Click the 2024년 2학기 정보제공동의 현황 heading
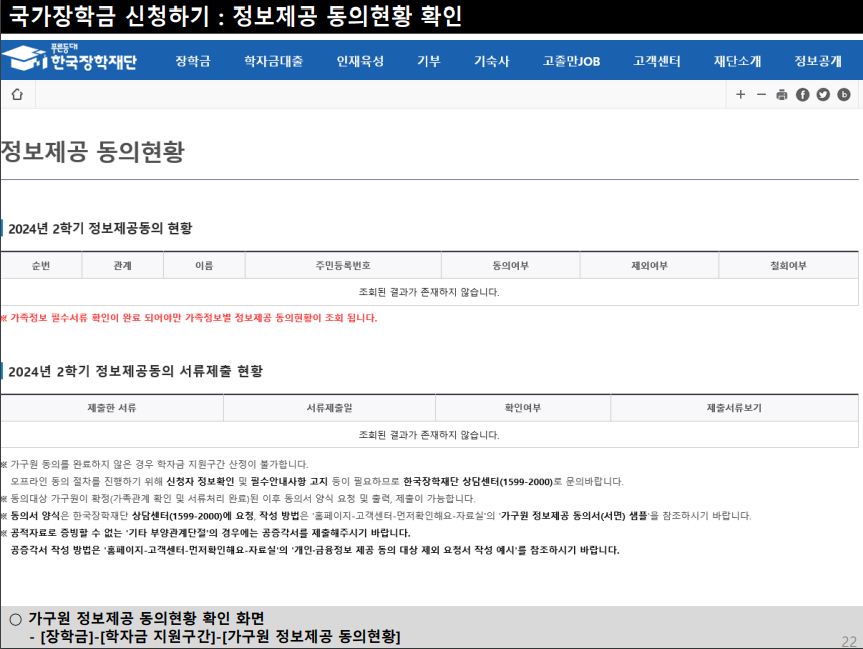The height and width of the screenshot is (649, 863). click(x=100, y=228)
